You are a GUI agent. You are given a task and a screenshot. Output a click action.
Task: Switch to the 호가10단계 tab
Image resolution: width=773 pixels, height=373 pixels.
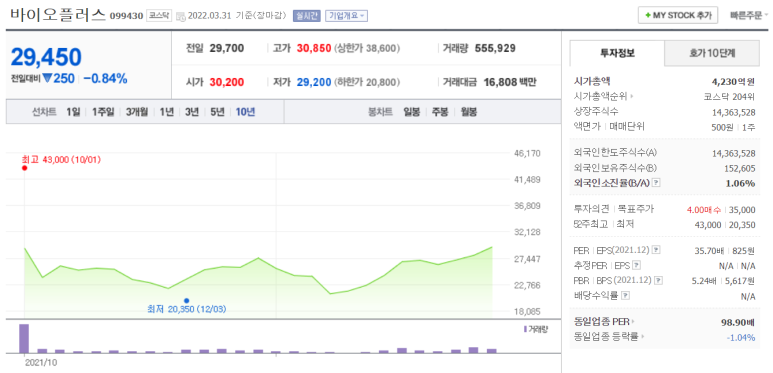click(712, 53)
